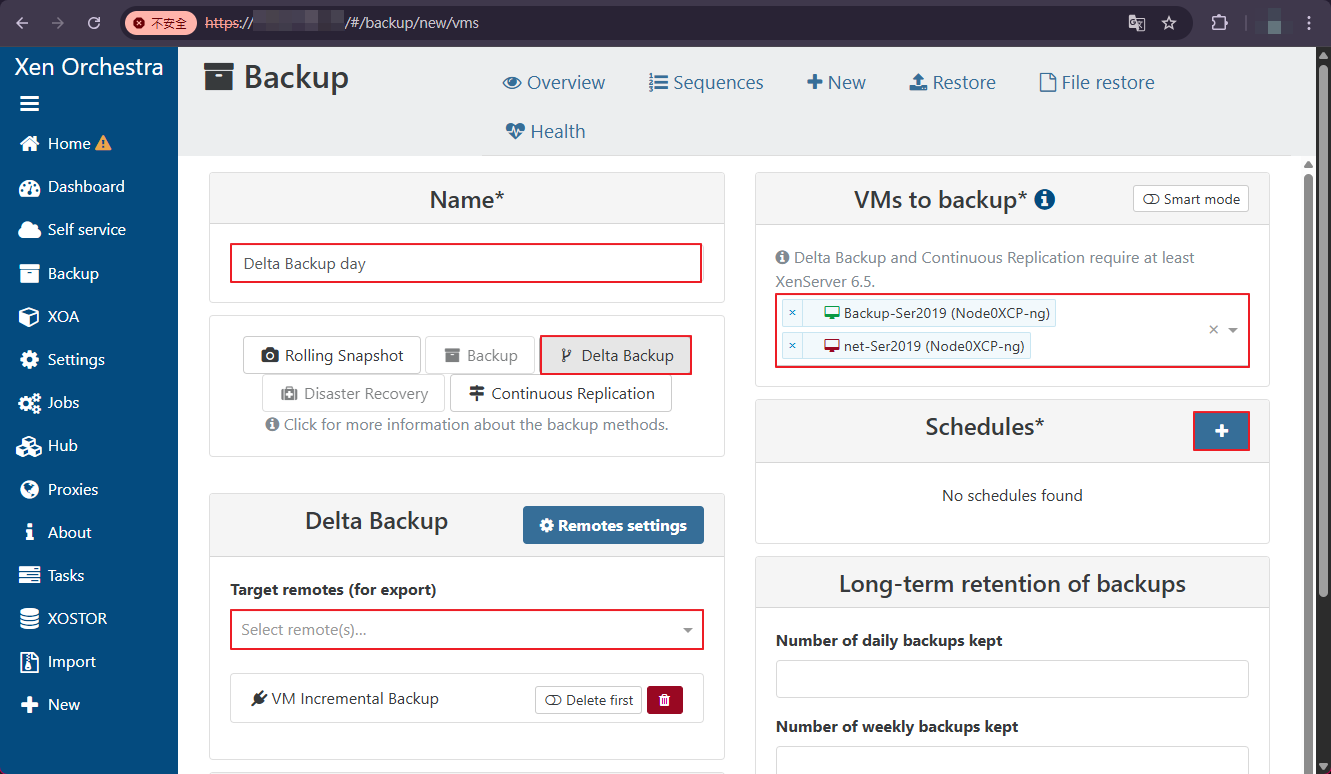
Task: Expand the VMs to backup dropdown arrow
Action: 1233,330
